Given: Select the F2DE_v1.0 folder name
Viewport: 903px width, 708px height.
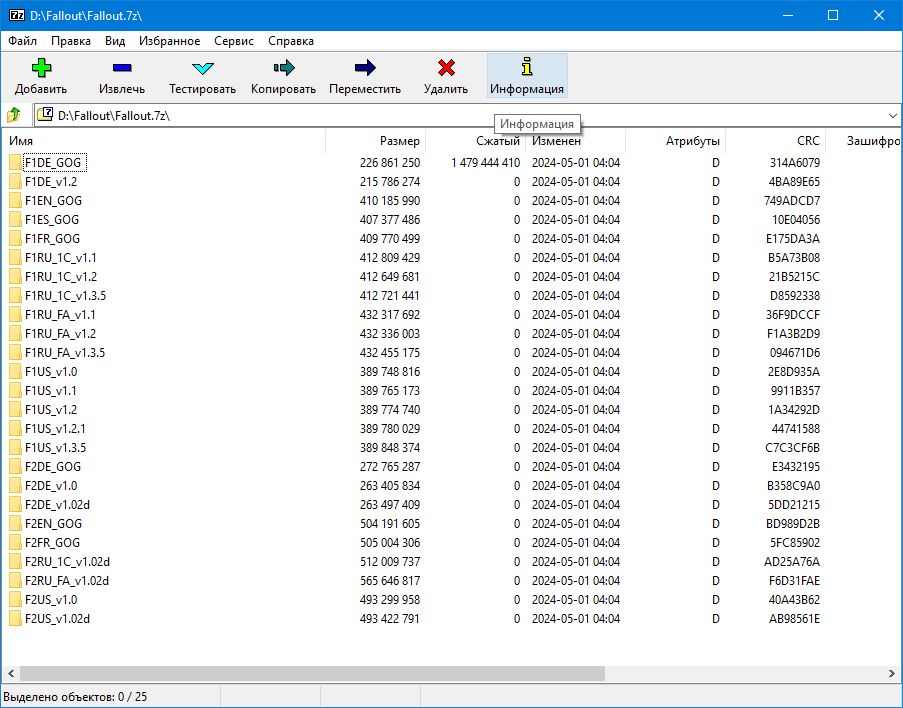Looking at the screenshot, I should 51,486.
